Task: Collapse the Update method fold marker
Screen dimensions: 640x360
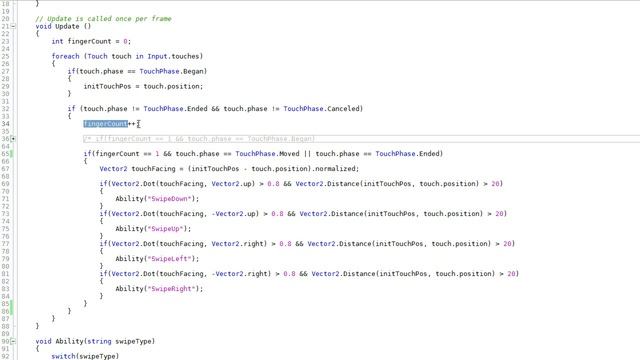Action: (x=13, y=27)
